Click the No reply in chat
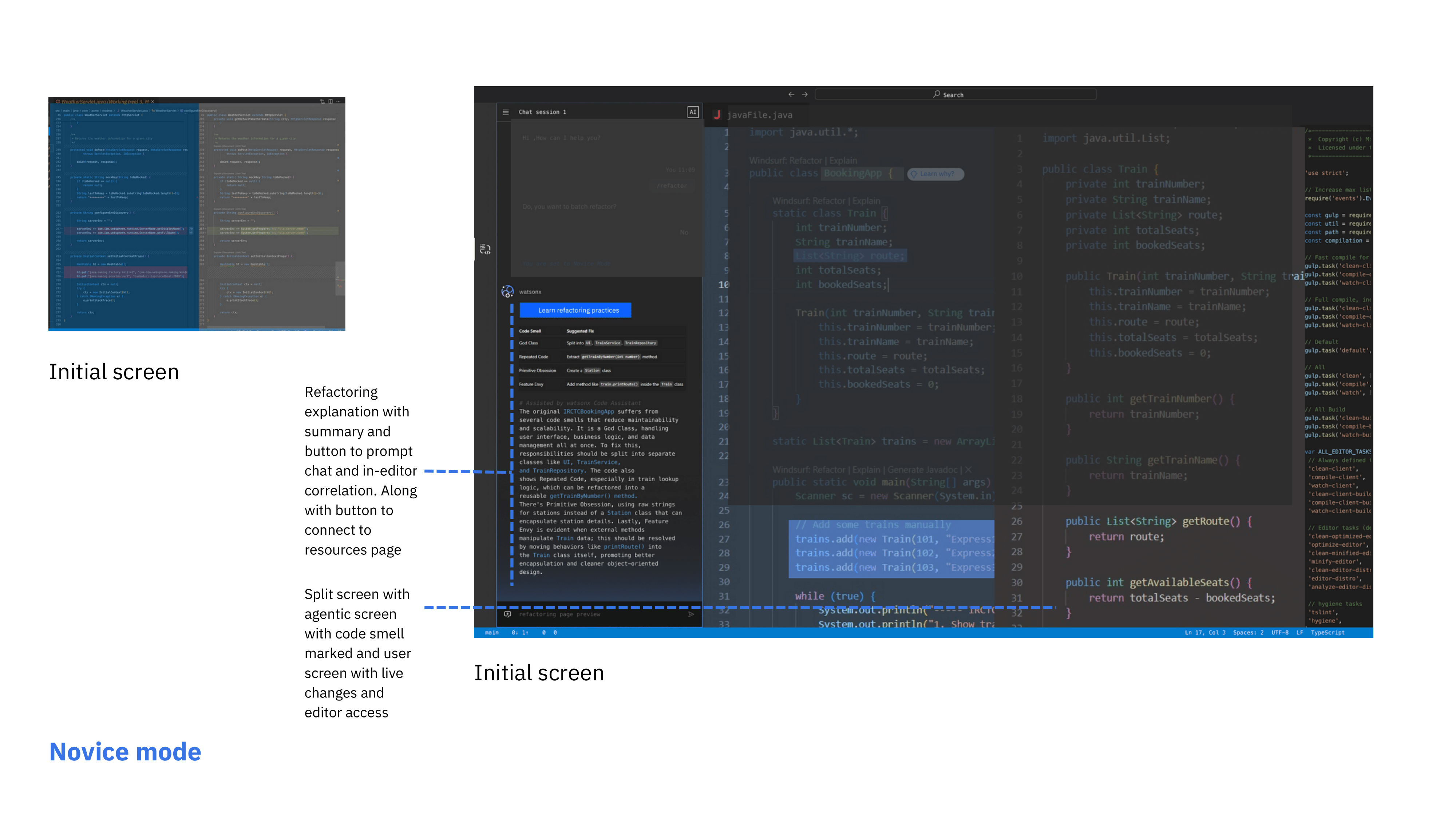This screenshot has width=1456, height=819. (x=684, y=232)
